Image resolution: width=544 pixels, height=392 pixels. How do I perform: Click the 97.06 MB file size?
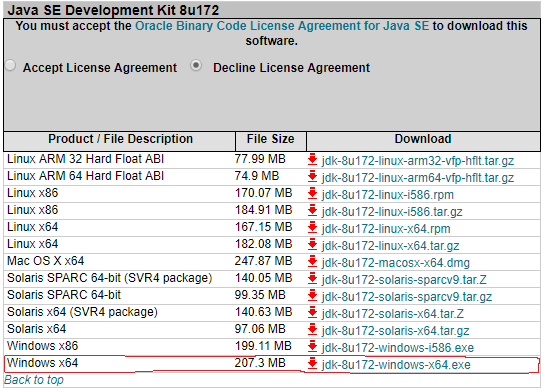point(260,329)
